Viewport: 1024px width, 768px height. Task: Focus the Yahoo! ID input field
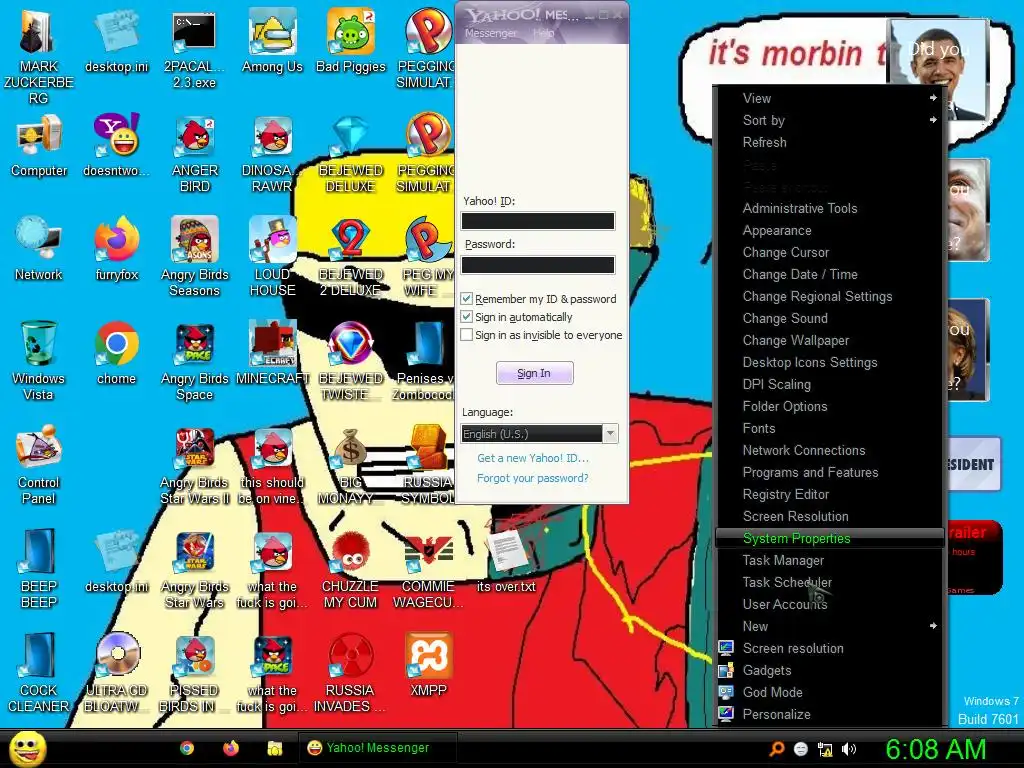point(538,221)
